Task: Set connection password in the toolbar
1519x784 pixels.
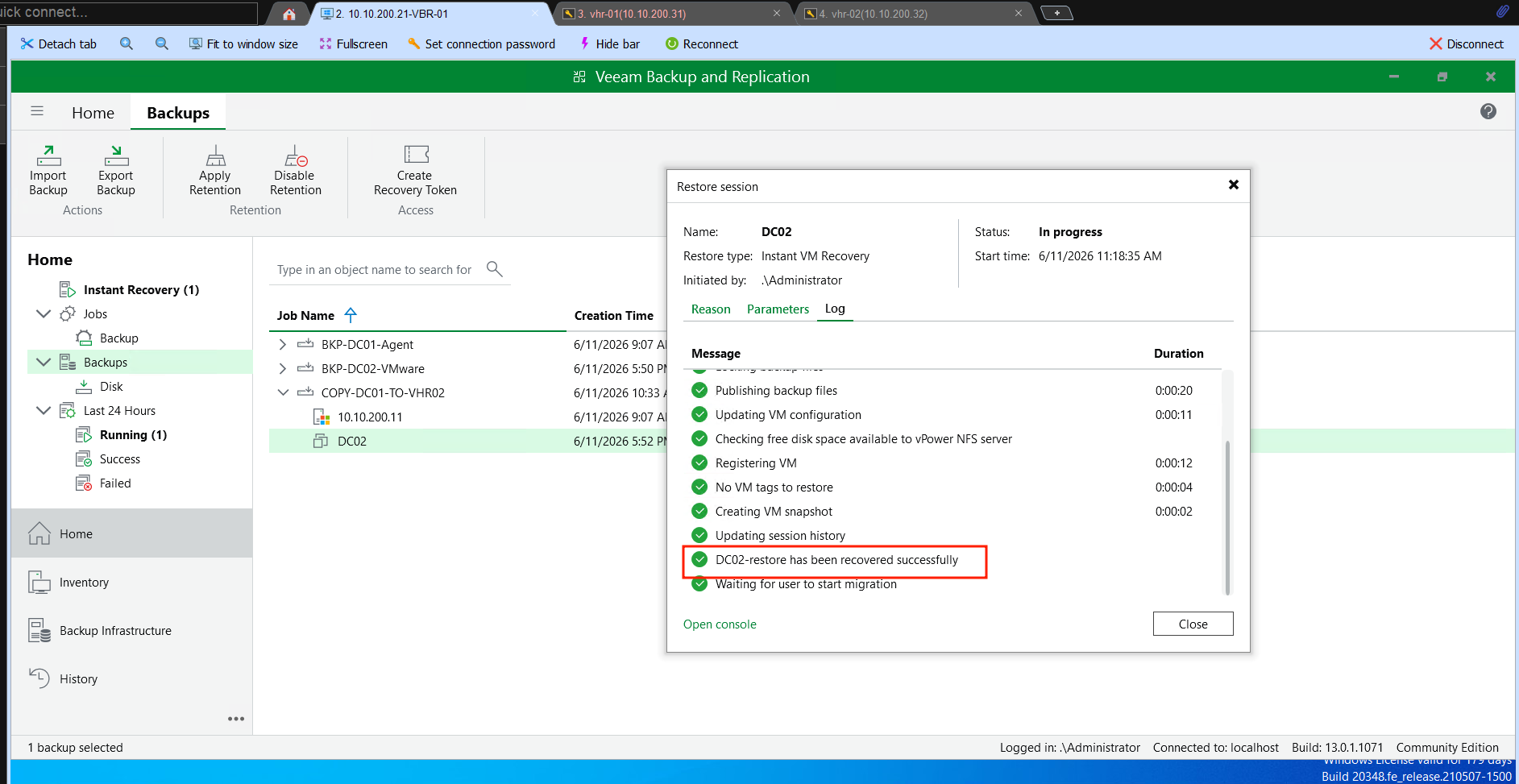Action: pos(482,44)
